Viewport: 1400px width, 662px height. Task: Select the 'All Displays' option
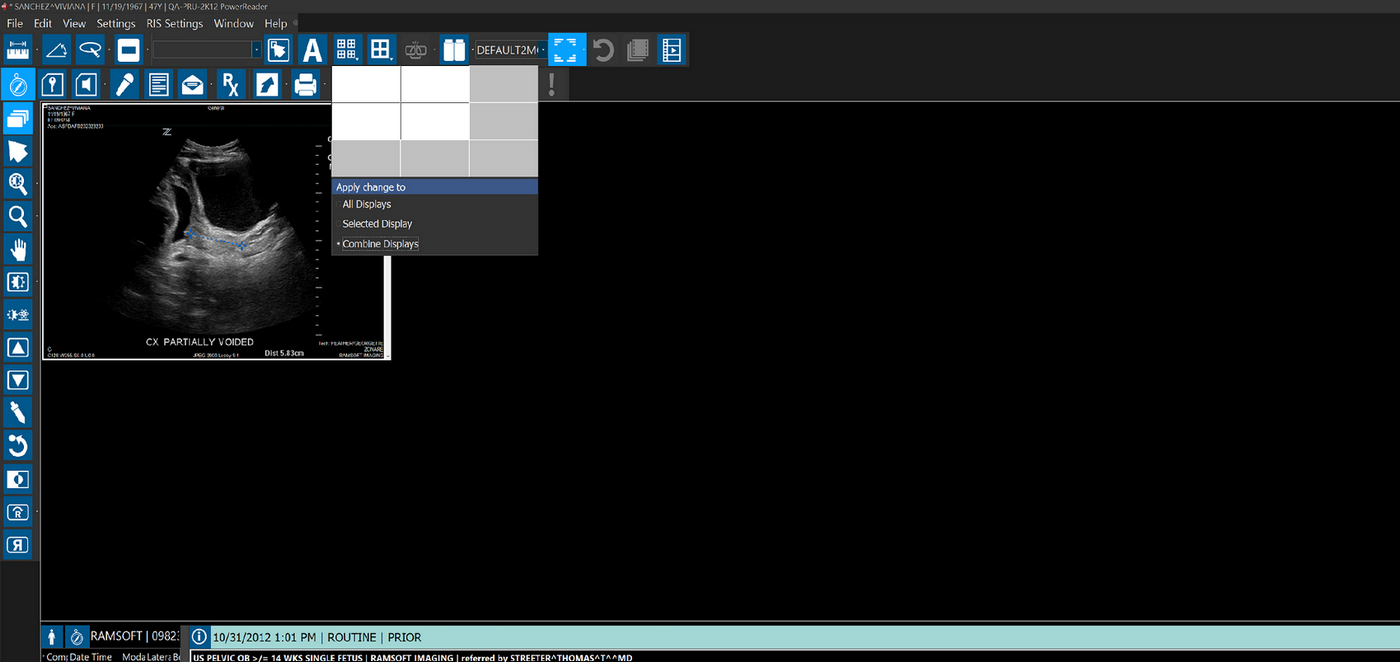[367, 205]
